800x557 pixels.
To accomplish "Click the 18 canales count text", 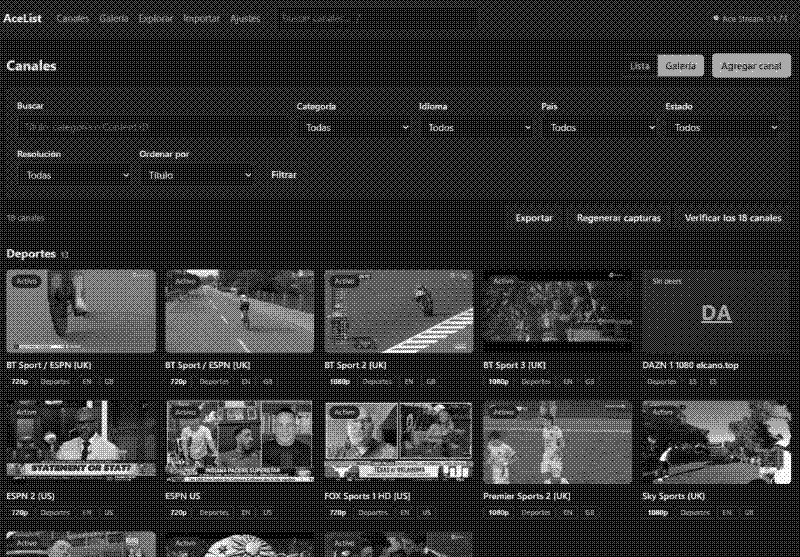I will click(x=26, y=218).
